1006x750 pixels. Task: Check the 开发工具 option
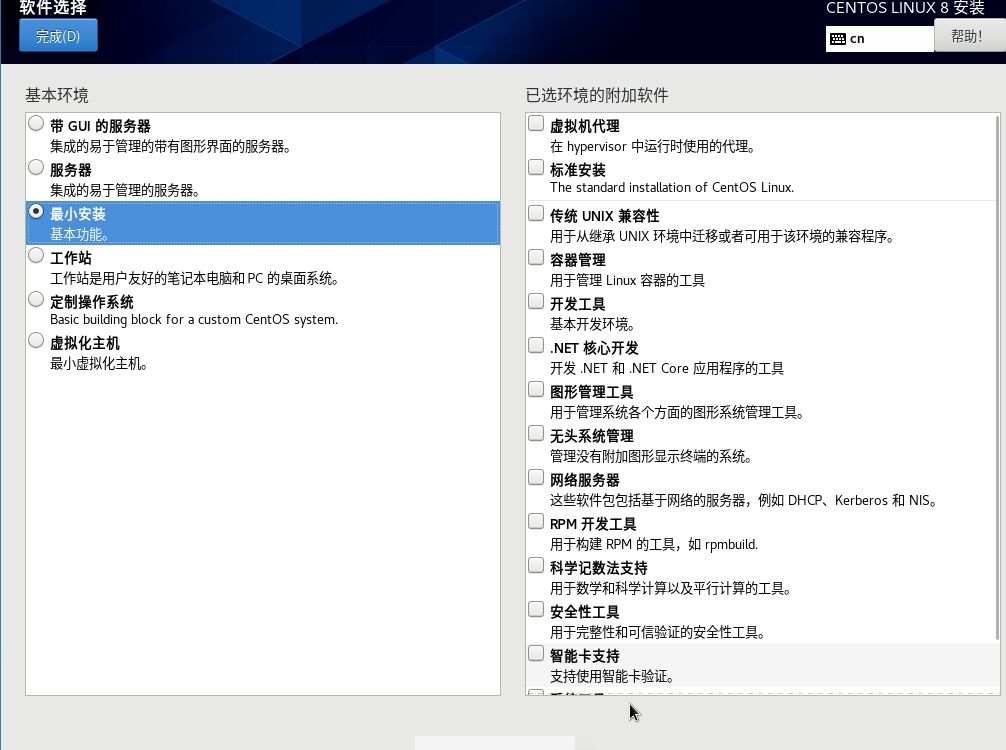(537, 302)
